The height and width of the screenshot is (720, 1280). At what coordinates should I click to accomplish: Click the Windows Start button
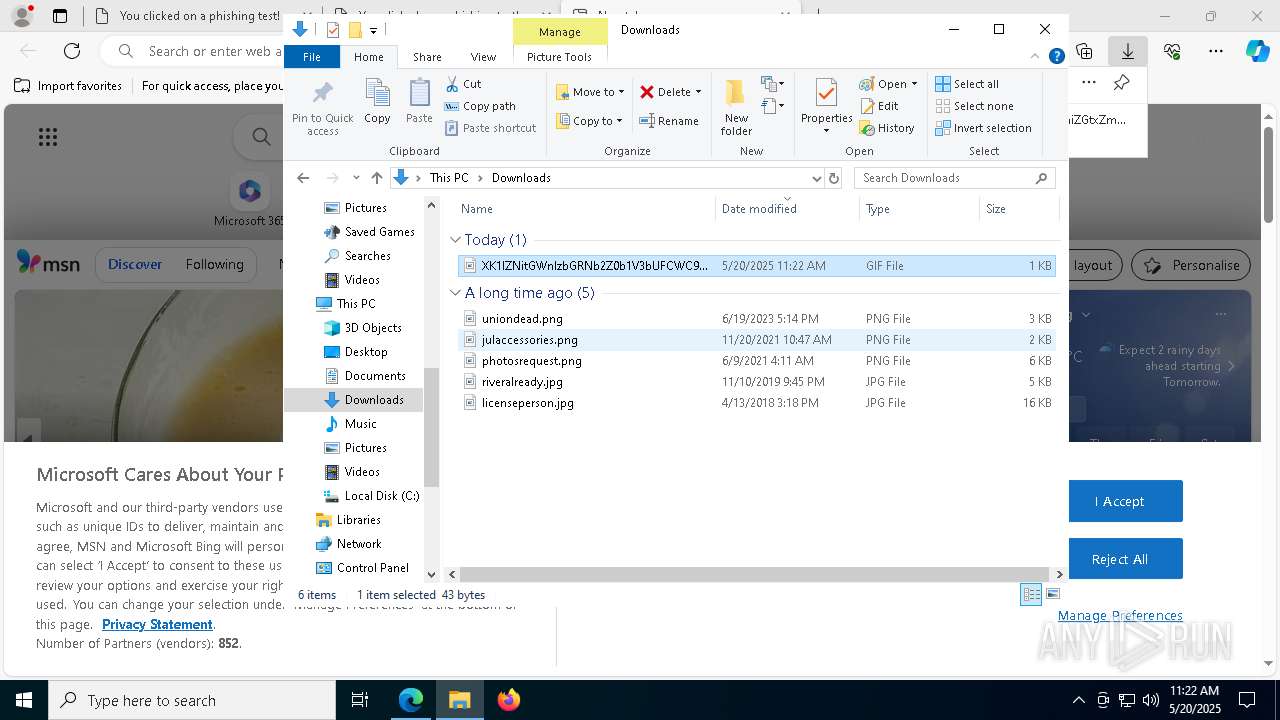pyautogui.click(x=24, y=700)
